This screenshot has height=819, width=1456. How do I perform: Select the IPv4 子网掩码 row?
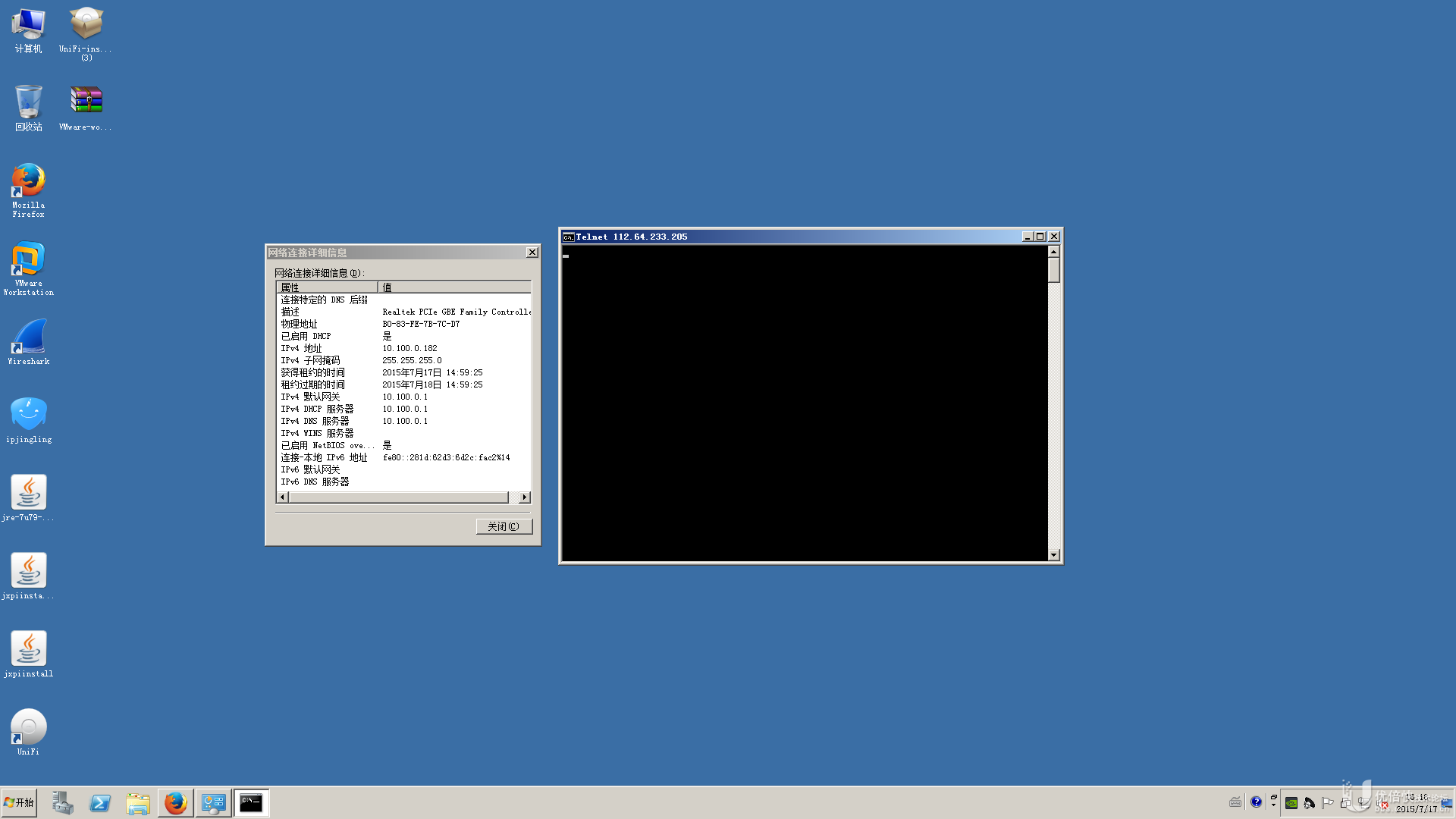coord(403,360)
